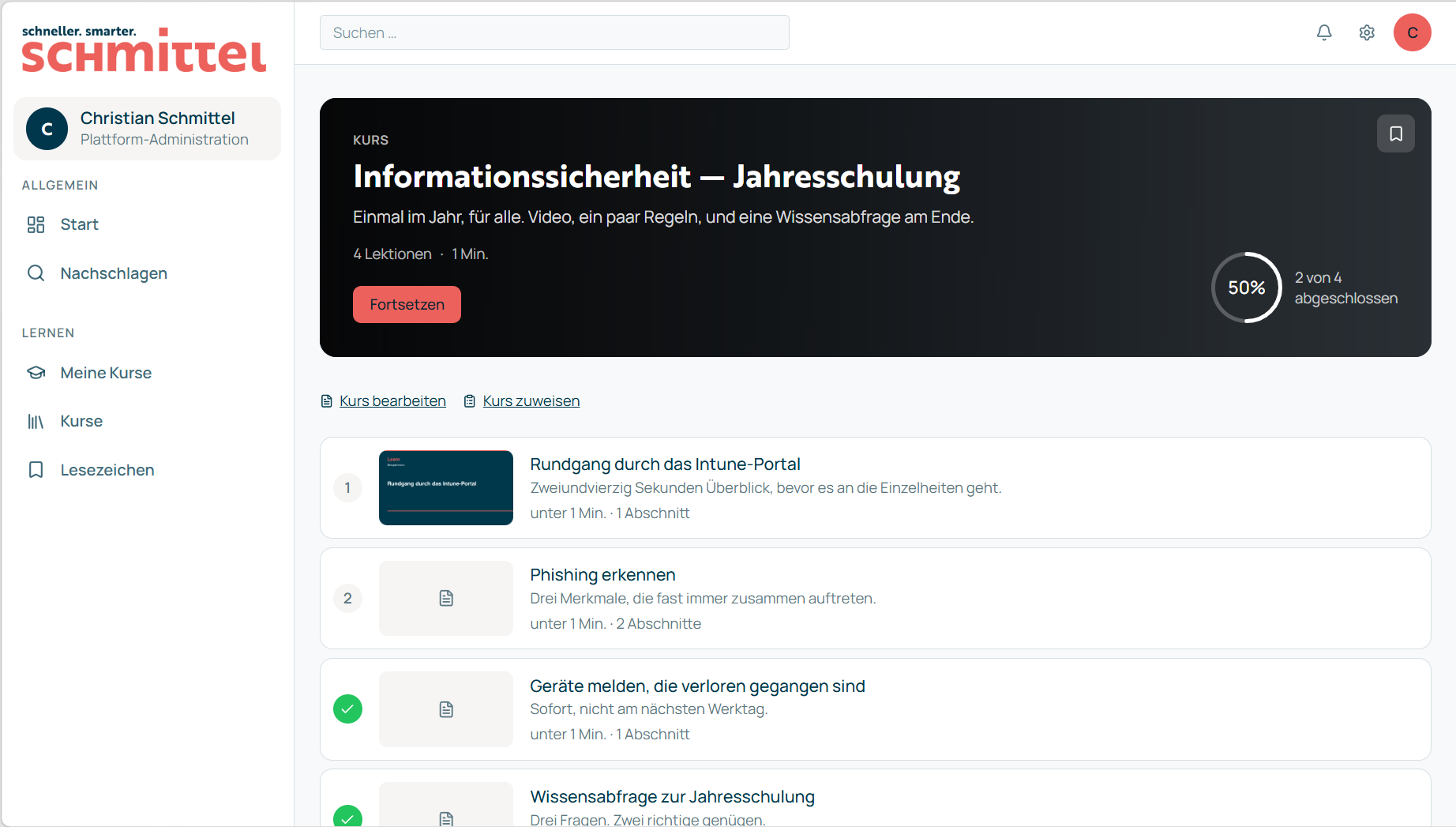Click the text '4 Lektionen'
Viewport: 1456px width, 827px height.
pos(392,254)
